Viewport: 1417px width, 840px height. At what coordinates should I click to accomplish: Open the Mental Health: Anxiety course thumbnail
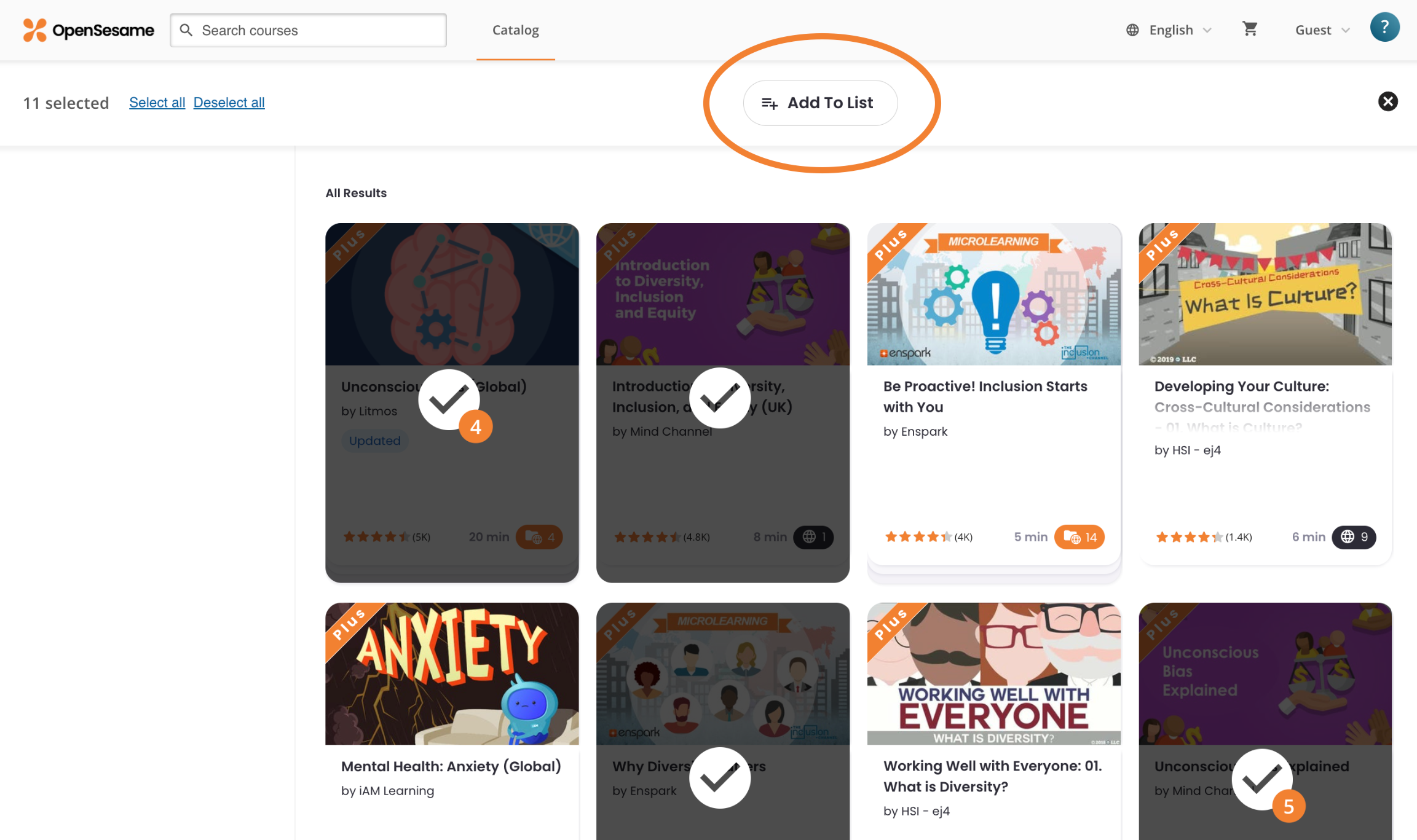click(x=452, y=673)
